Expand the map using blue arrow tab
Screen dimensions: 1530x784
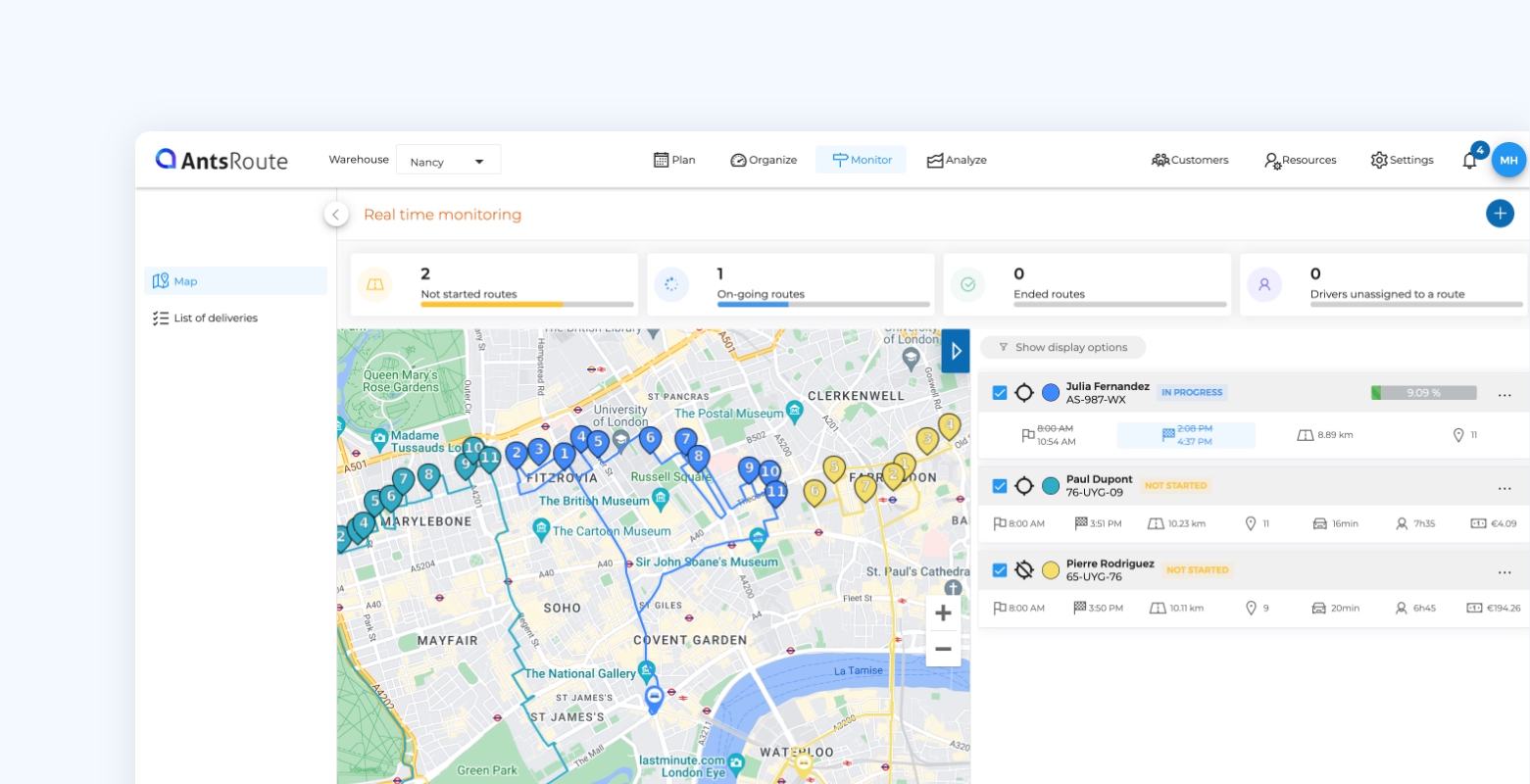tap(956, 351)
